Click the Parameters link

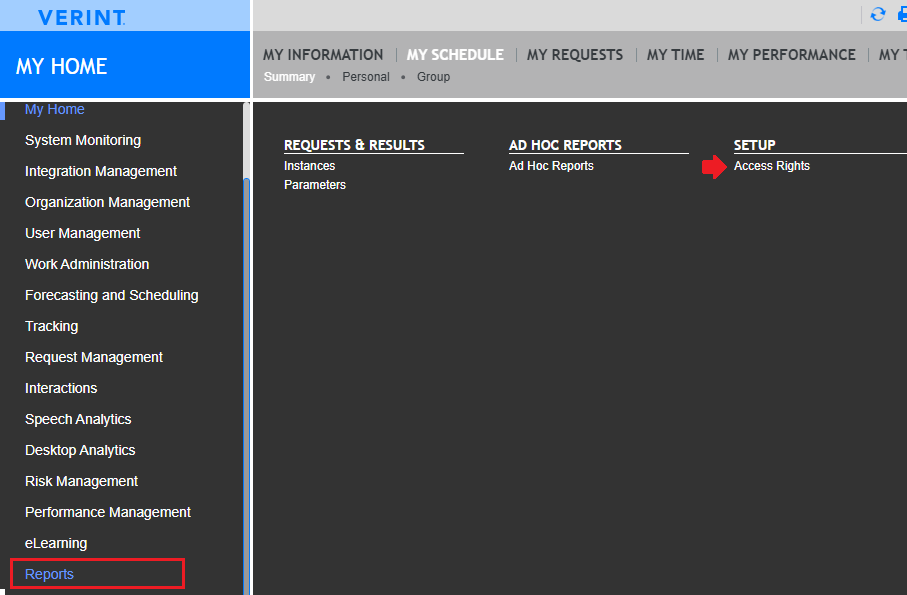pyautogui.click(x=315, y=185)
